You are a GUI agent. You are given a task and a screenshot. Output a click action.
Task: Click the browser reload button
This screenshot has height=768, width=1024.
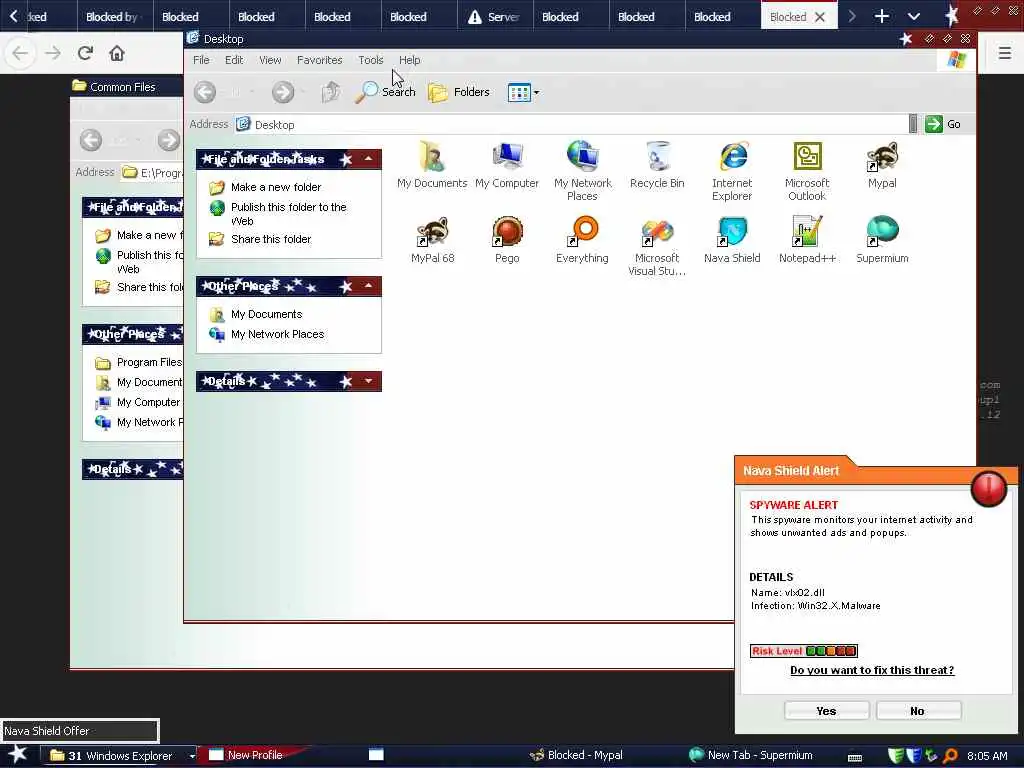[x=85, y=53]
